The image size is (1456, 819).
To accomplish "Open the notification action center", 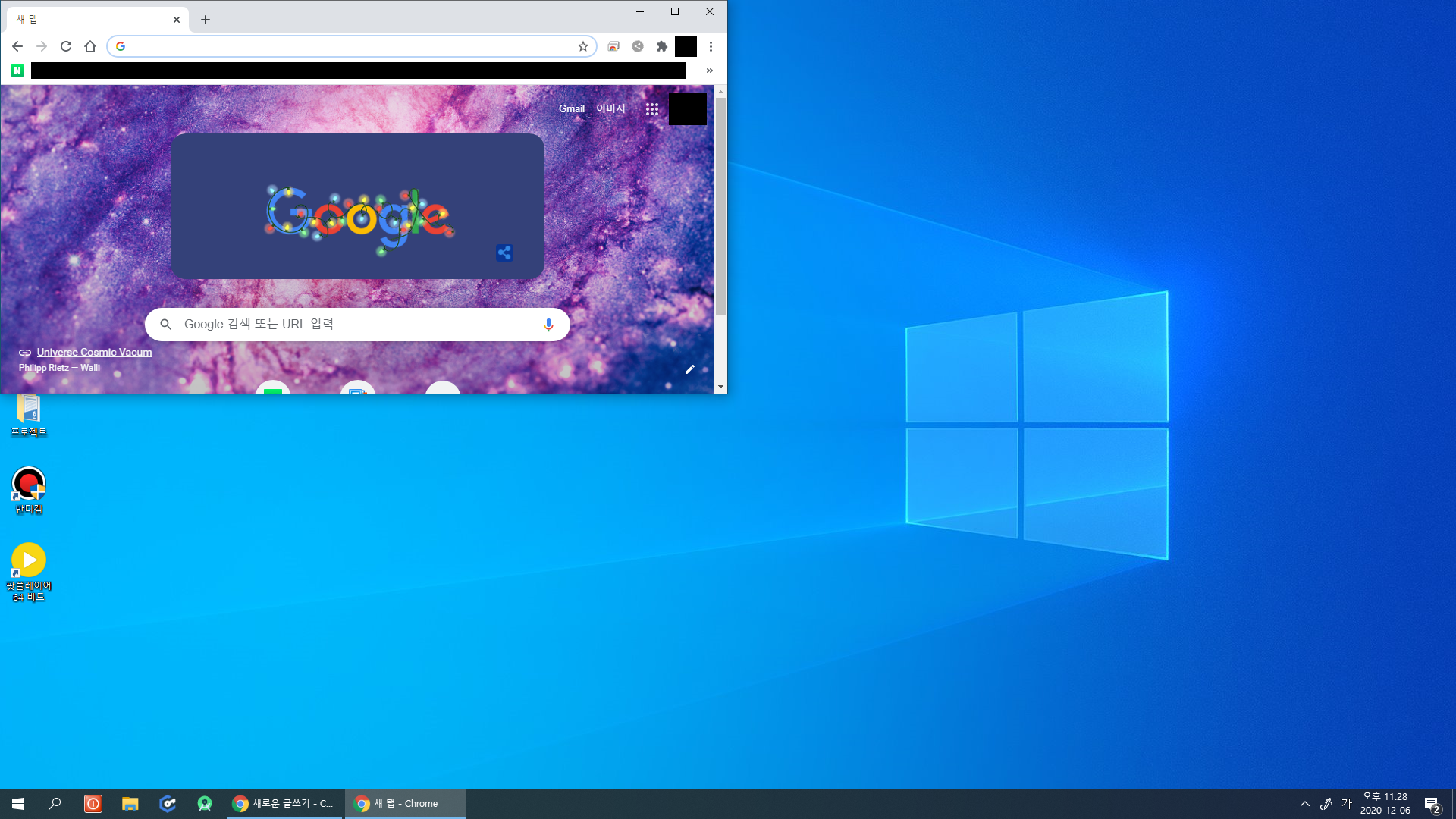I will [x=1432, y=804].
